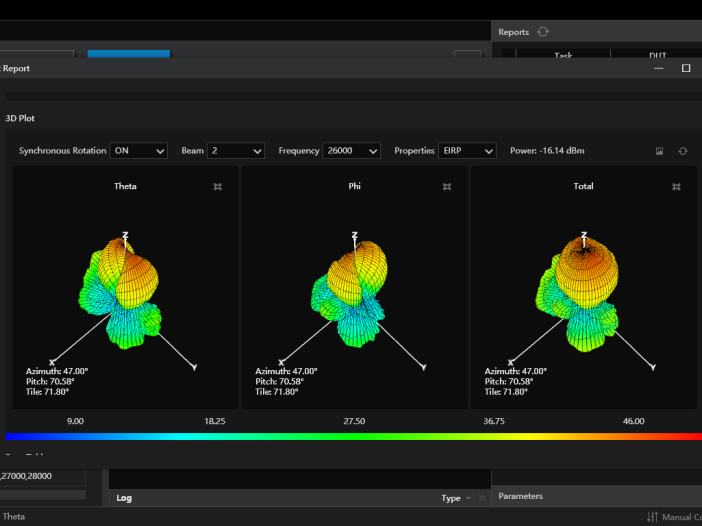The height and width of the screenshot is (526, 702).
Task: Open the Properties dropdown showing EIRP
Action: (467, 151)
